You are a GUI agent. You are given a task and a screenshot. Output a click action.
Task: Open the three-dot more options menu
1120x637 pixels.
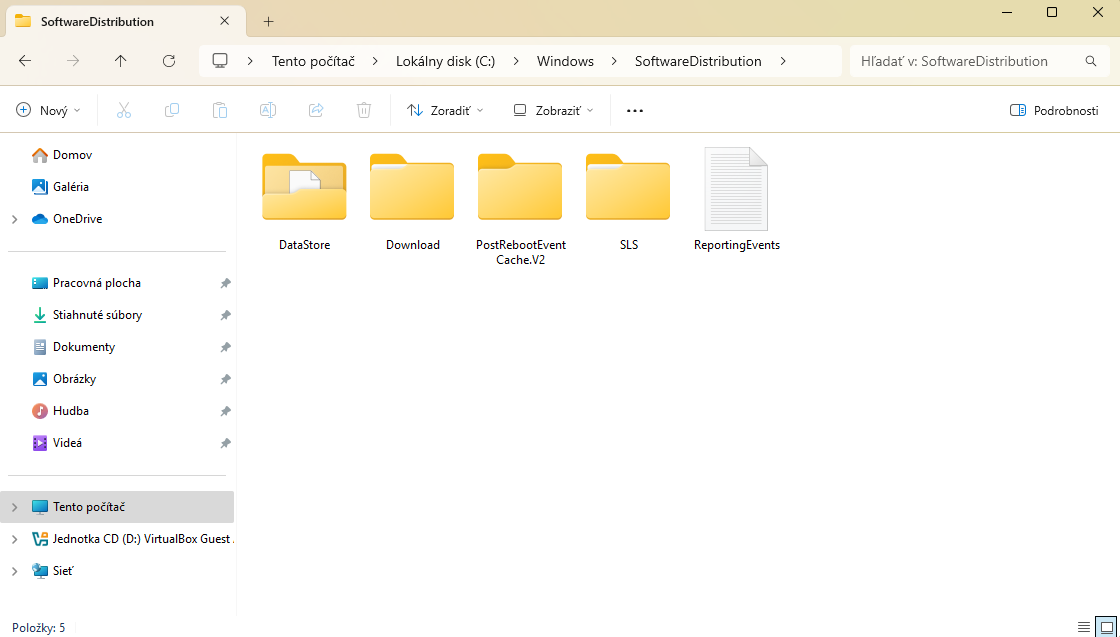point(634,110)
